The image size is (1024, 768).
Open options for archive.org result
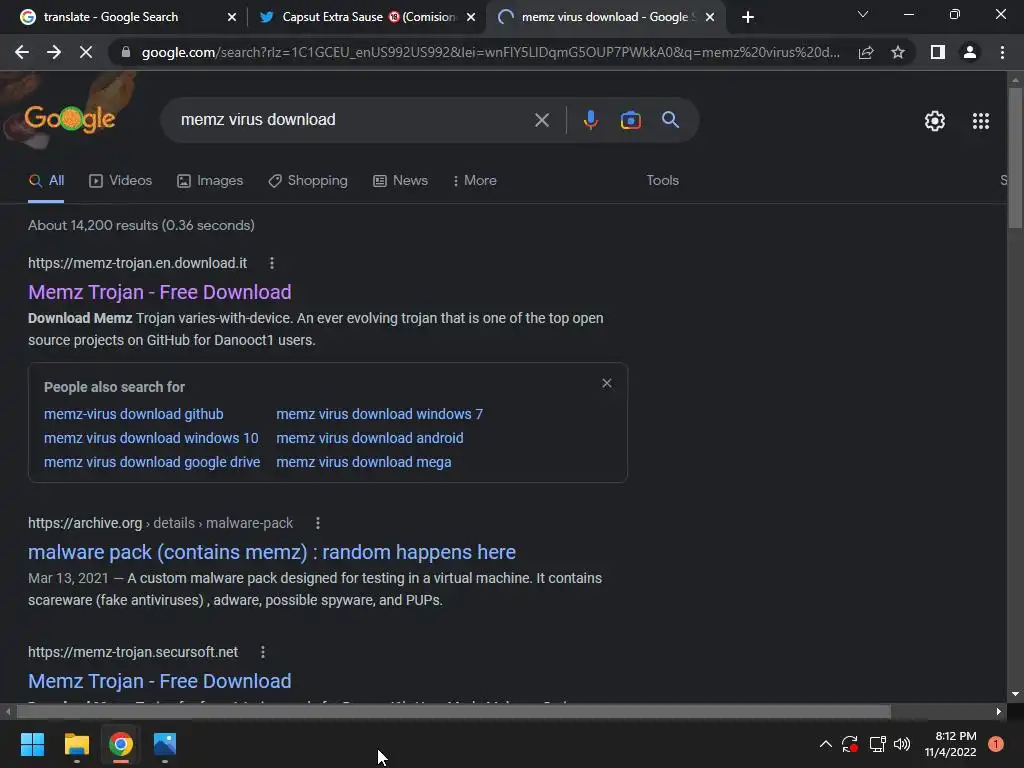(x=317, y=523)
